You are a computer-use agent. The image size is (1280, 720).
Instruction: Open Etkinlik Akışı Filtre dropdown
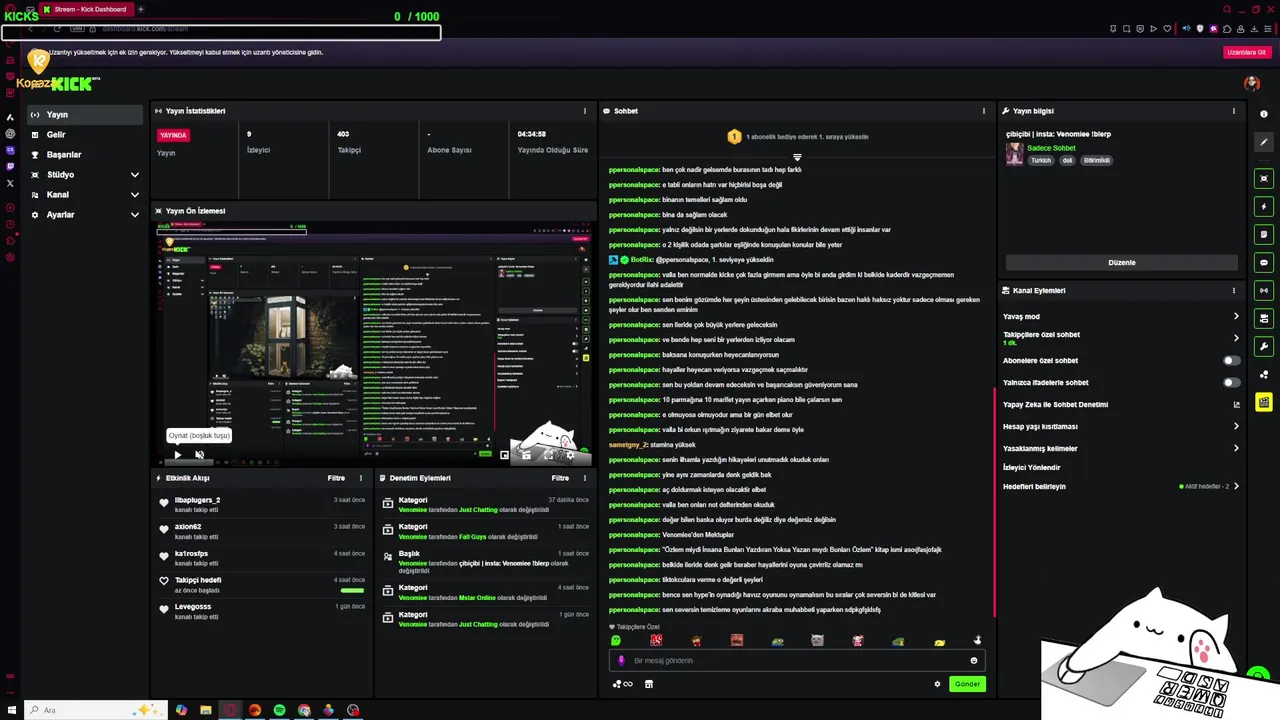point(337,478)
